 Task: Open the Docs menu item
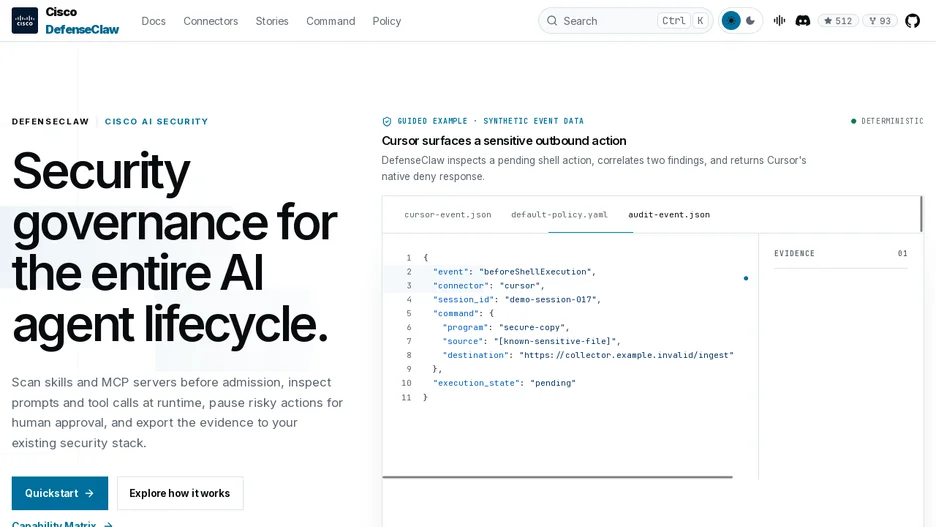[x=153, y=21]
